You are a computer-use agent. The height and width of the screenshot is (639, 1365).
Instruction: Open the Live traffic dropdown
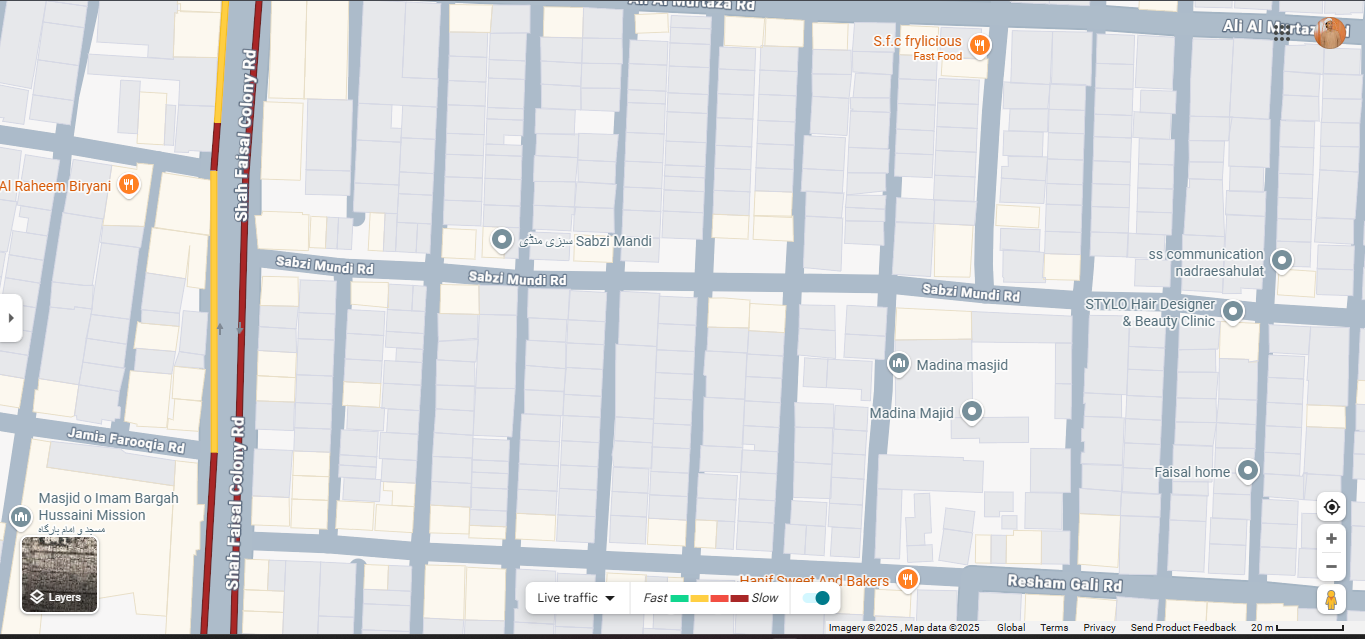coord(576,598)
